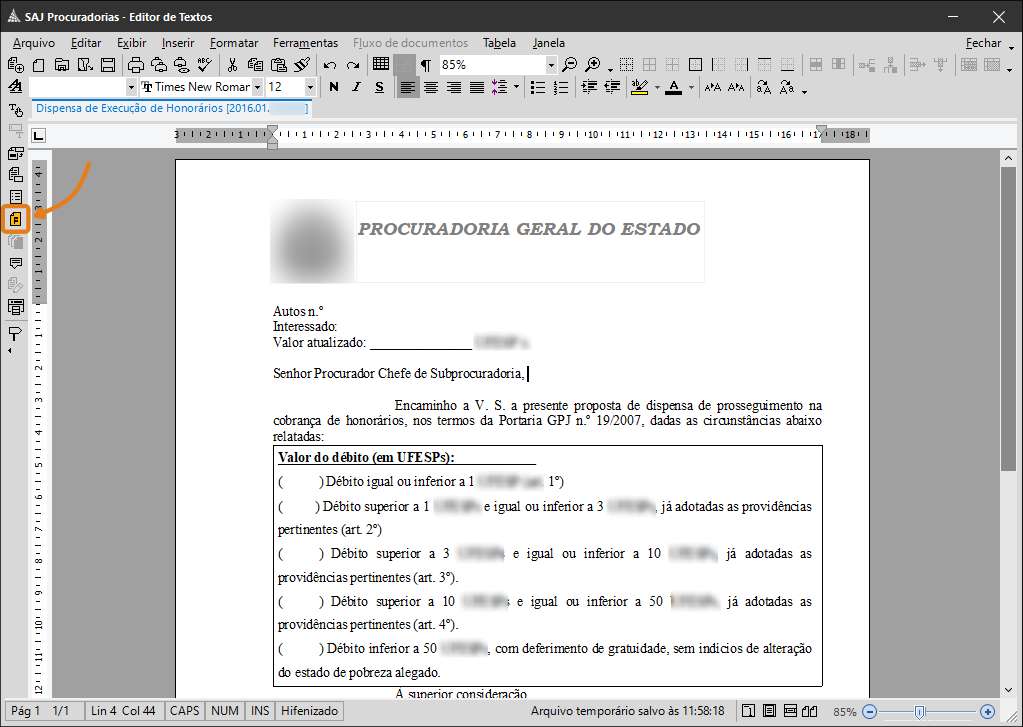Screen dimensions: 1023x727
Task: Click the bulleted list icon
Action: pyautogui.click(x=537, y=87)
